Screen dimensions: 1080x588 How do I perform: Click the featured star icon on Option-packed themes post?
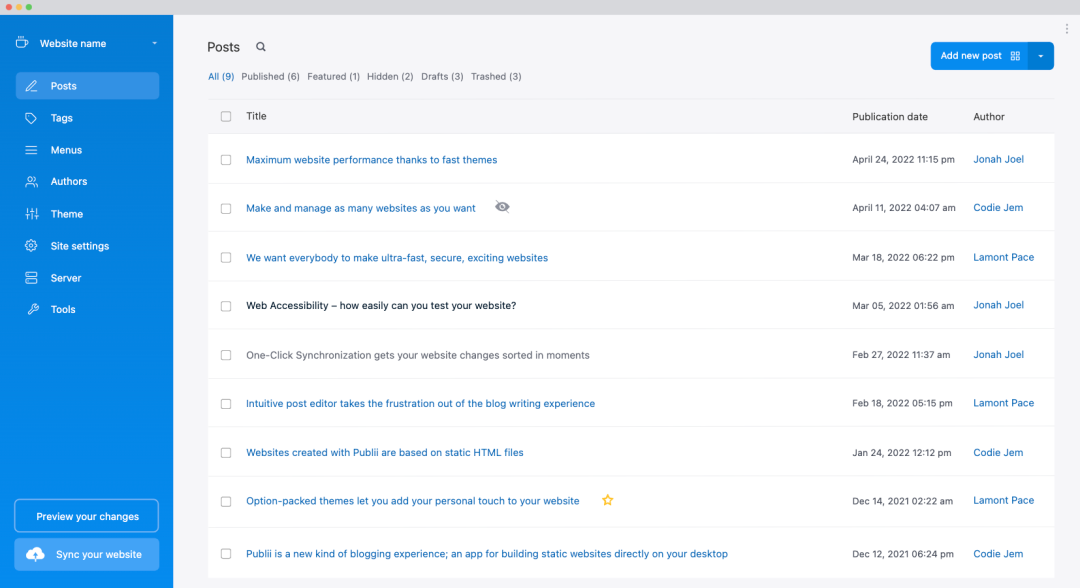pyautogui.click(x=608, y=500)
